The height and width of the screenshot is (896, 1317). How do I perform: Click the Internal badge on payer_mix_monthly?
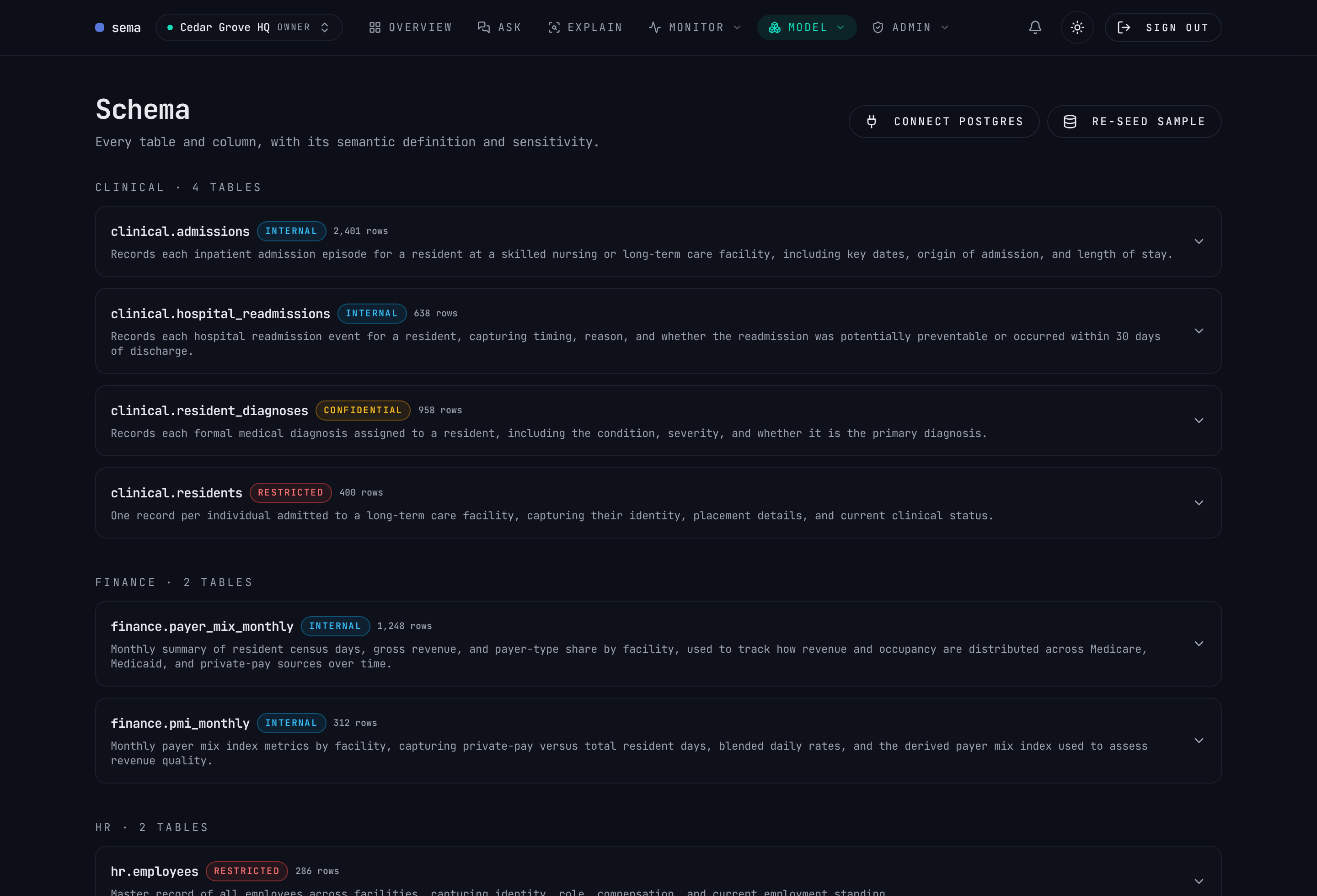(x=336, y=626)
